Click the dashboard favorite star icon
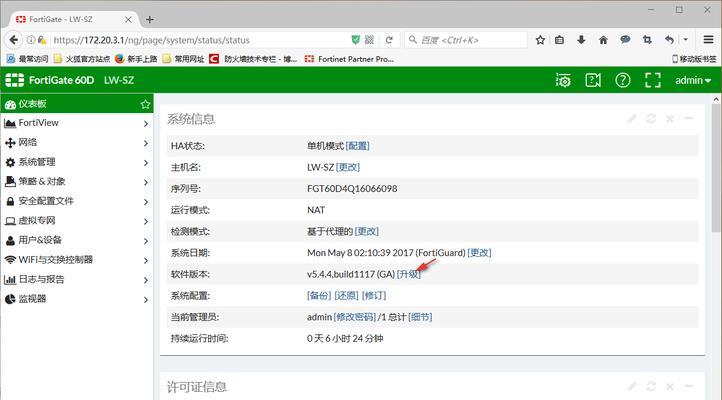The height and width of the screenshot is (400, 722). pyautogui.click(x=146, y=104)
